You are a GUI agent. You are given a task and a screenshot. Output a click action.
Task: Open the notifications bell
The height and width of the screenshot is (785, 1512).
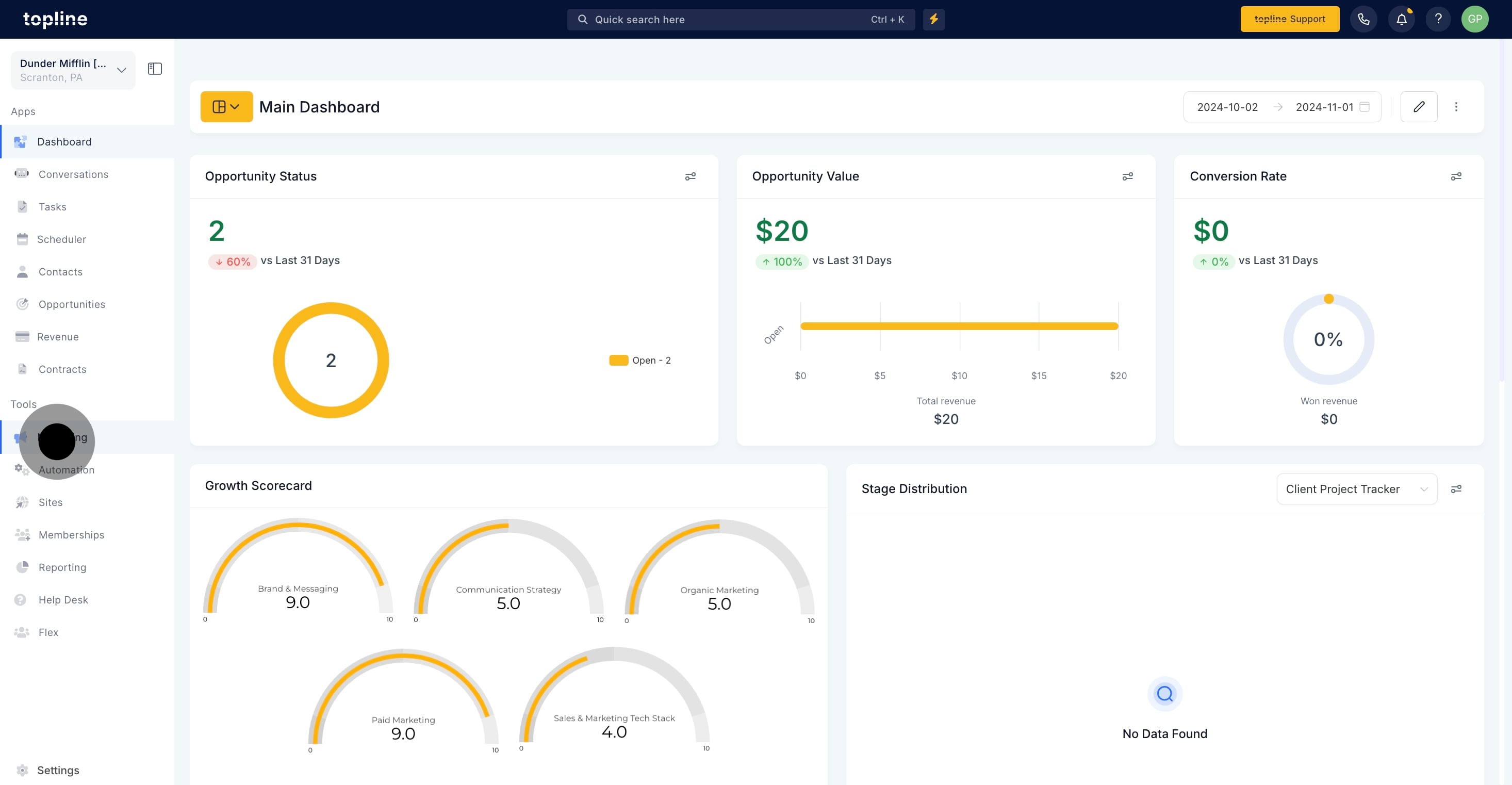[1401, 20]
